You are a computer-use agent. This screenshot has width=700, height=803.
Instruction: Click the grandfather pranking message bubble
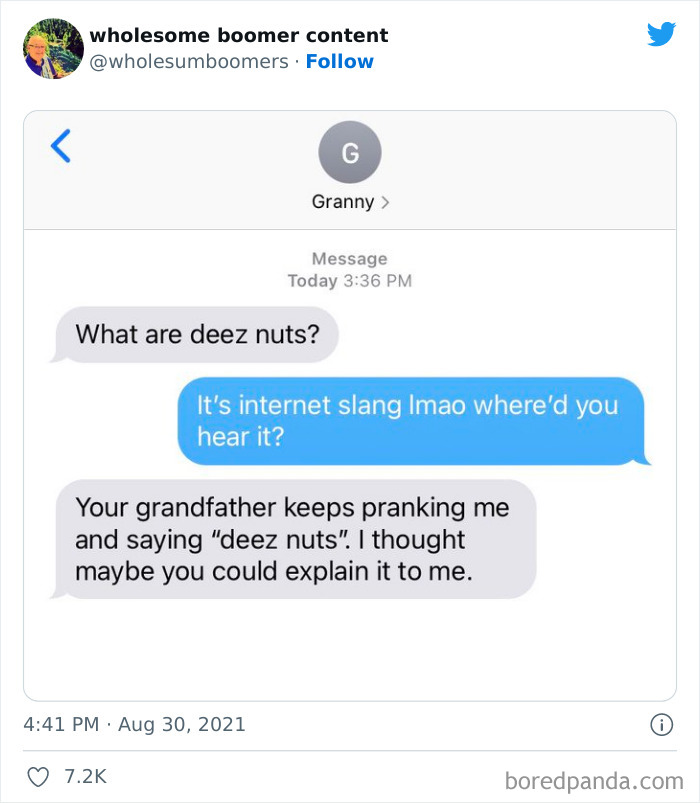point(293,540)
